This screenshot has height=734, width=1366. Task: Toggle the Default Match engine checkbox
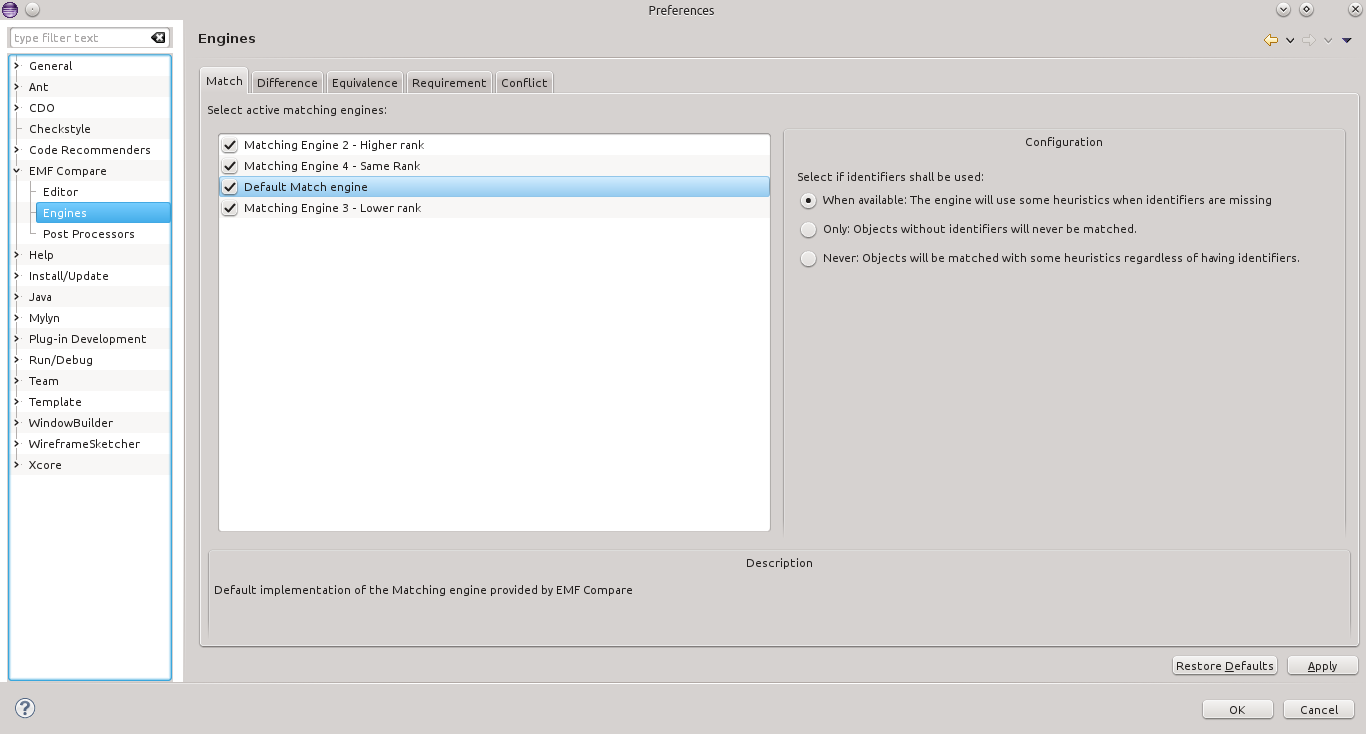pyautogui.click(x=230, y=187)
